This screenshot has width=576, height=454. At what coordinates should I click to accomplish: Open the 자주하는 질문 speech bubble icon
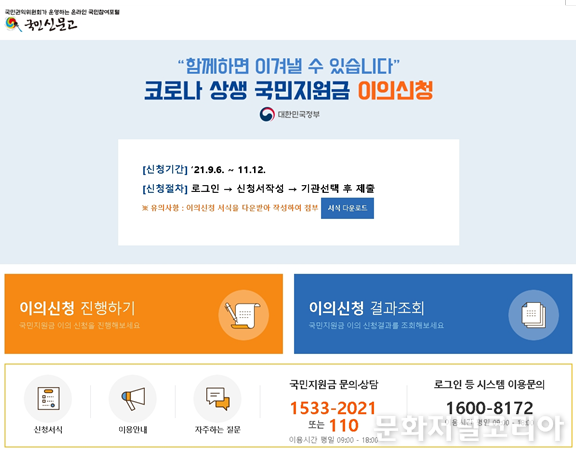pos(217,399)
